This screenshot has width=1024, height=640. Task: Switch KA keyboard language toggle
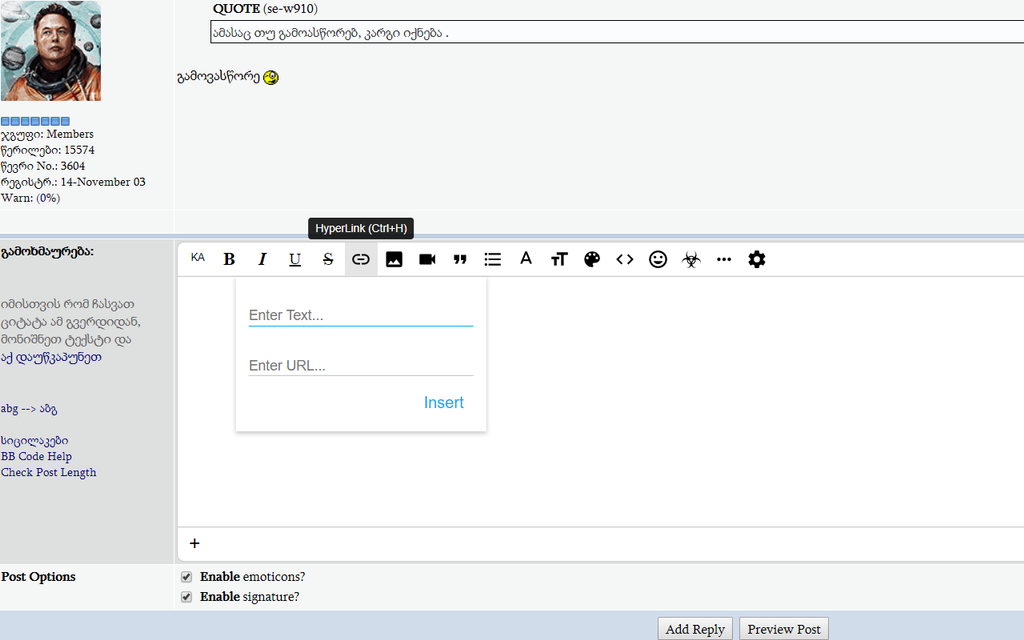point(198,258)
